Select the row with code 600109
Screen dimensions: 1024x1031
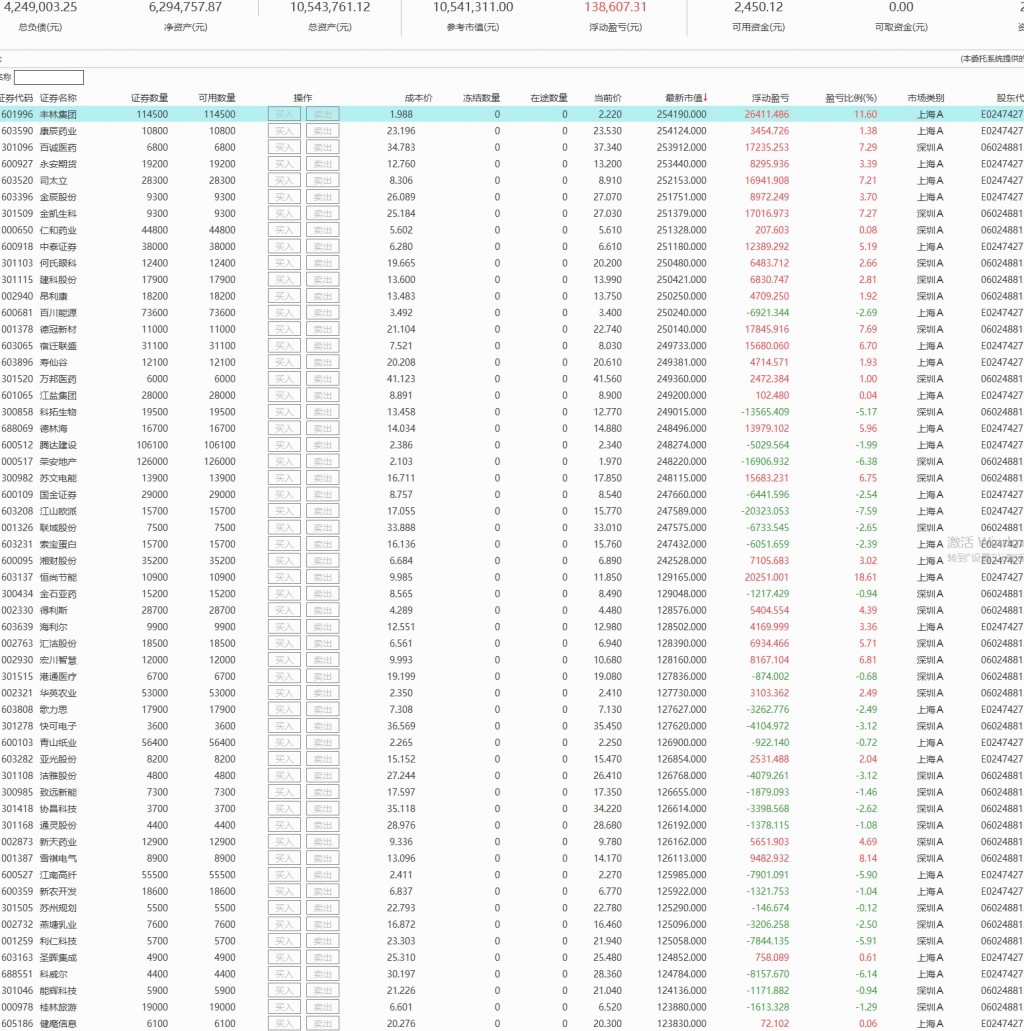[x=512, y=494]
